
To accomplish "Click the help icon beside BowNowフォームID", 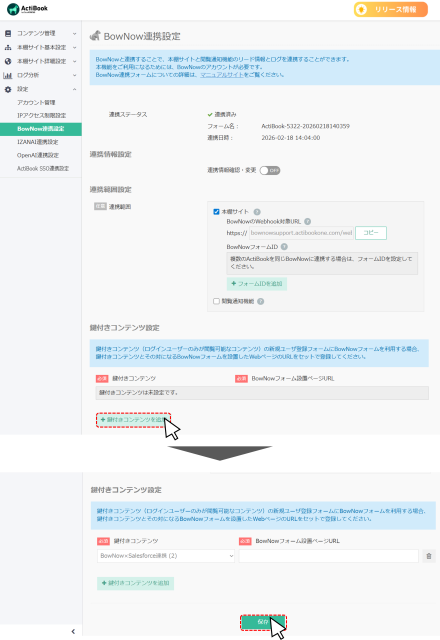I will coord(284,247).
